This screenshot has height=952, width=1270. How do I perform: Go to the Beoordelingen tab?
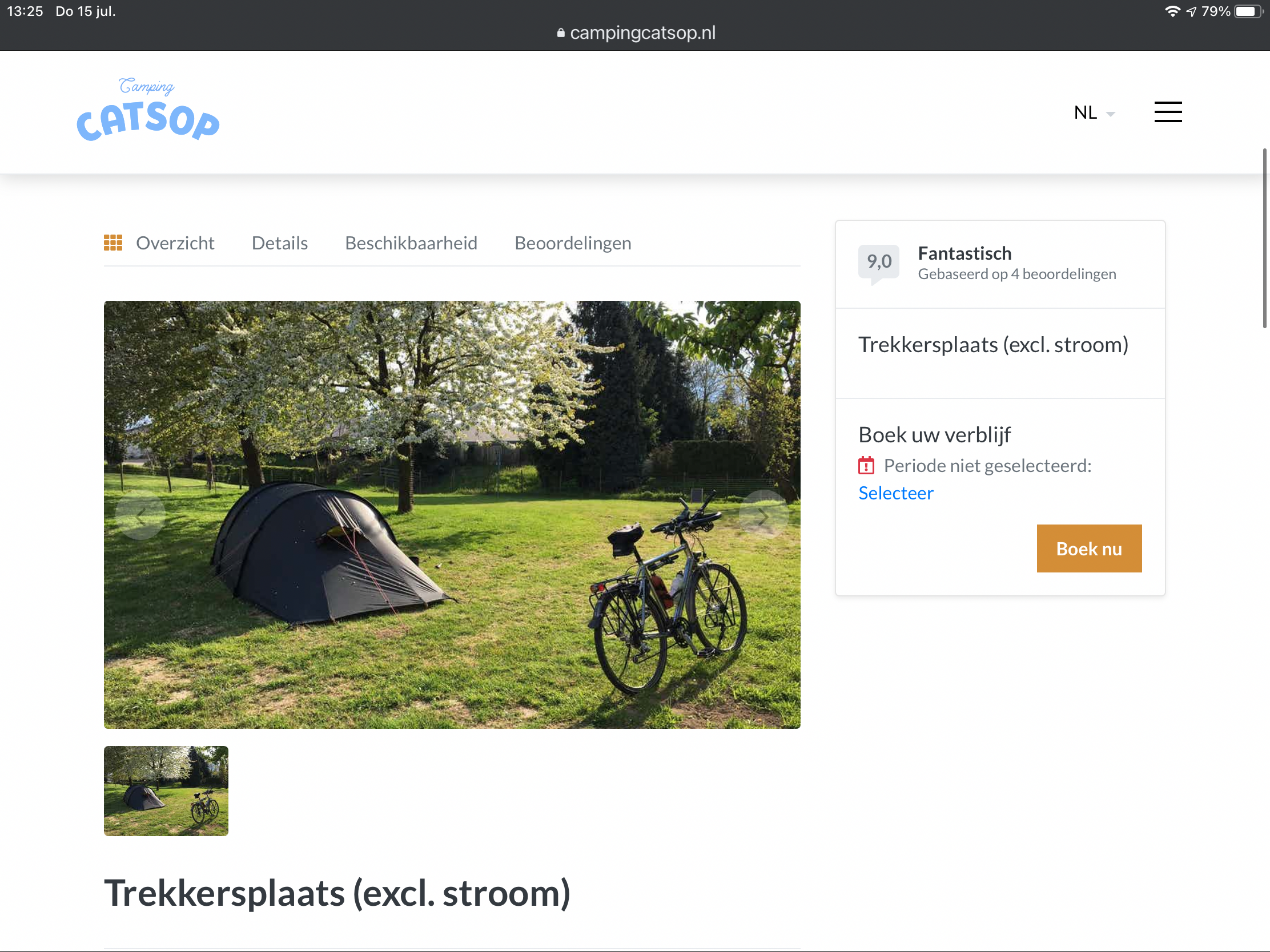(x=572, y=243)
